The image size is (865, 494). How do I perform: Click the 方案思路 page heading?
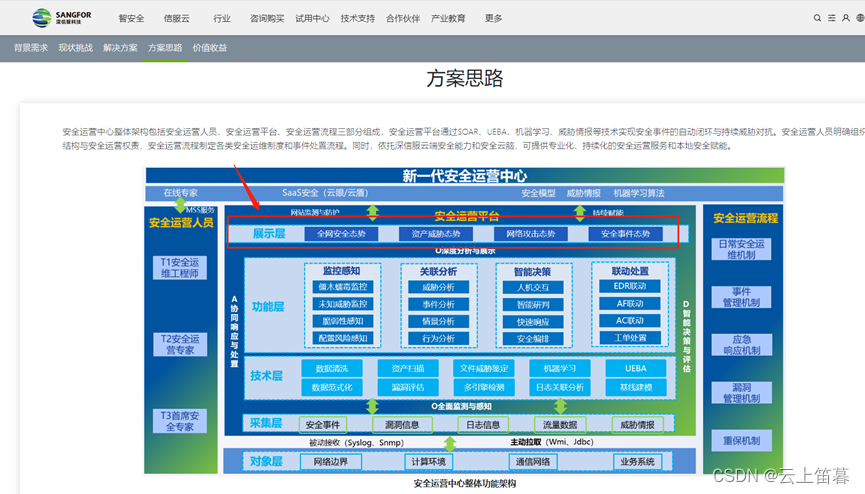coord(464,78)
